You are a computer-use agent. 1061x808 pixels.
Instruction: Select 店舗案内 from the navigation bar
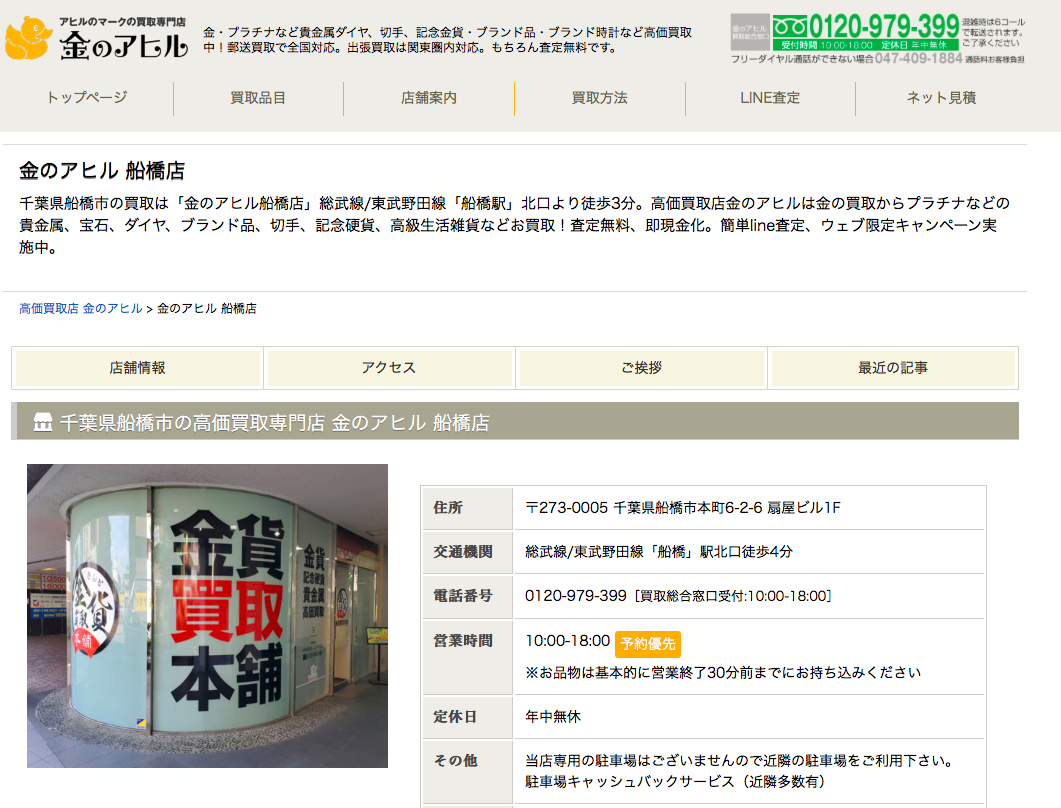coord(428,98)
